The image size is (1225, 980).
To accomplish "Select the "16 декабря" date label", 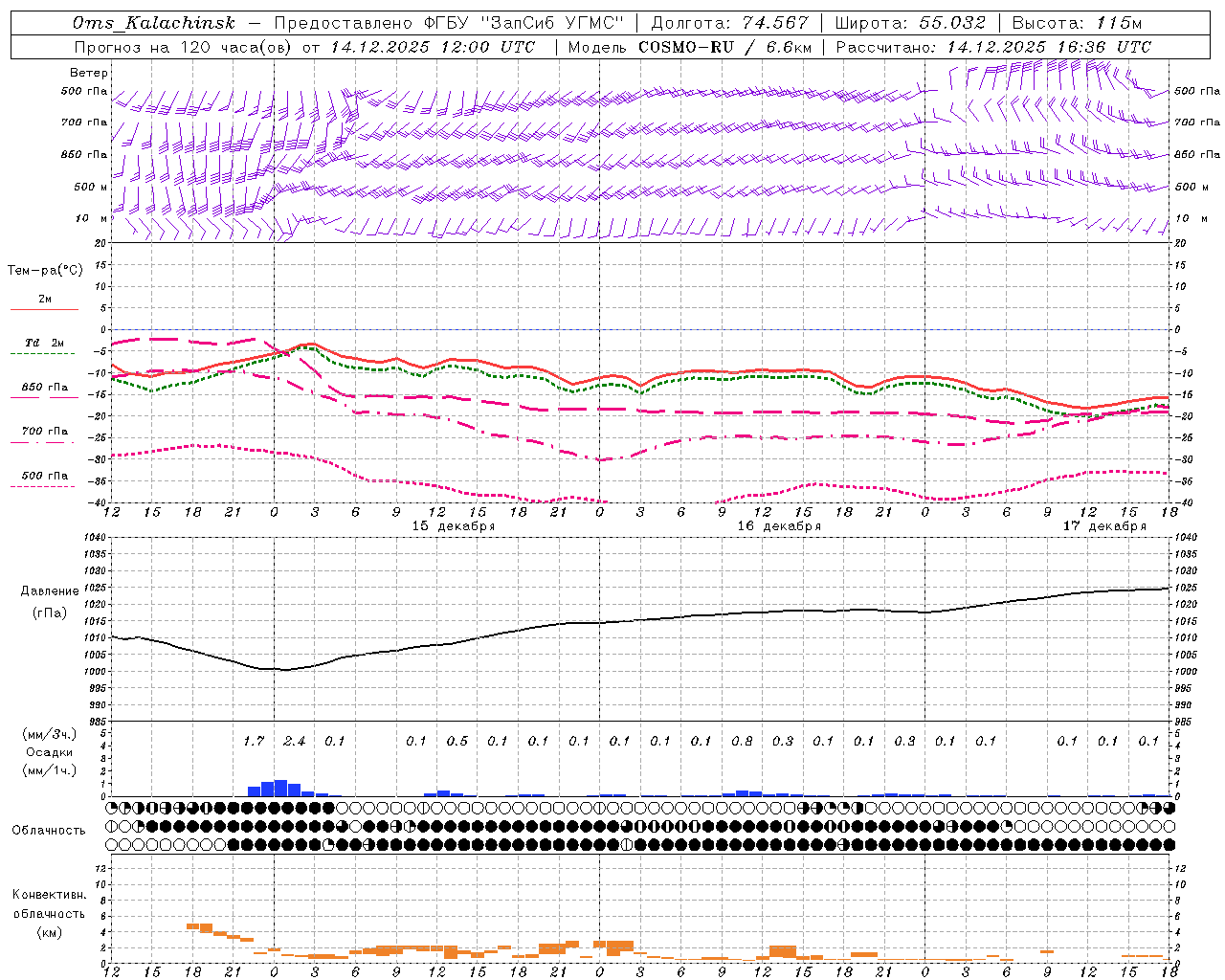I will pyautogui.click(x=779, y=526).
